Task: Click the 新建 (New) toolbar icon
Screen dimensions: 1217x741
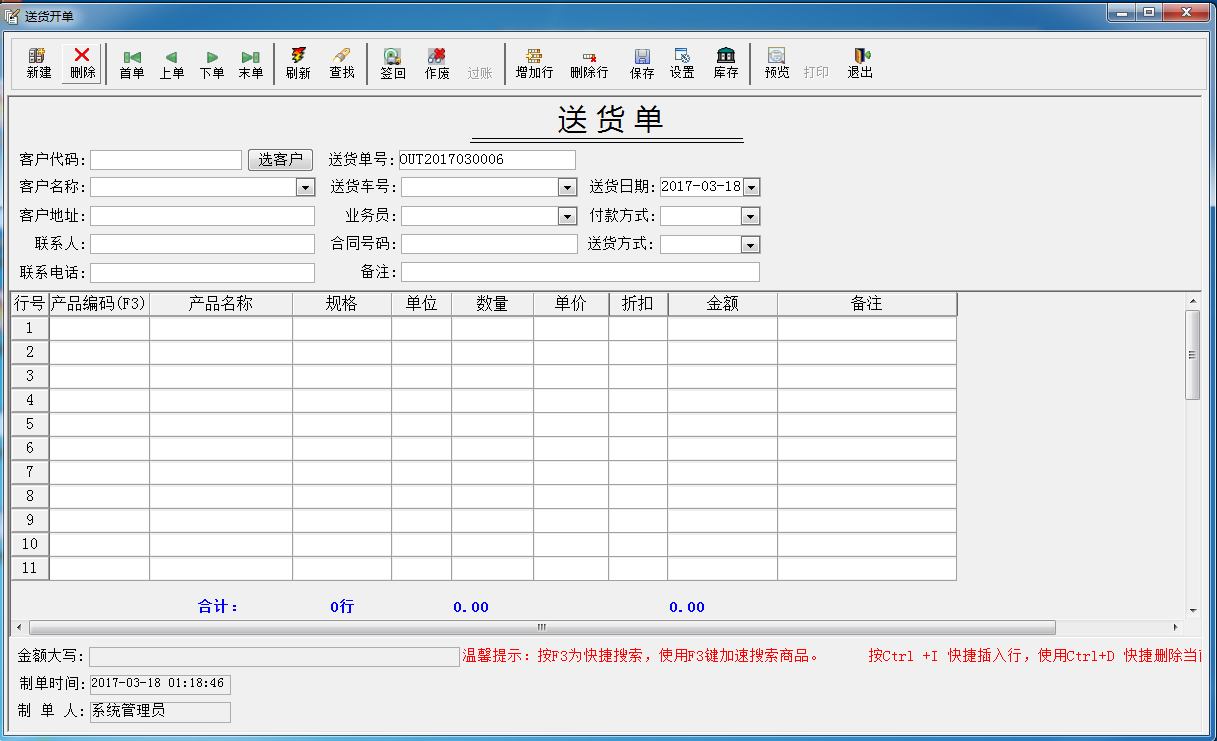Action: point(39,64)
